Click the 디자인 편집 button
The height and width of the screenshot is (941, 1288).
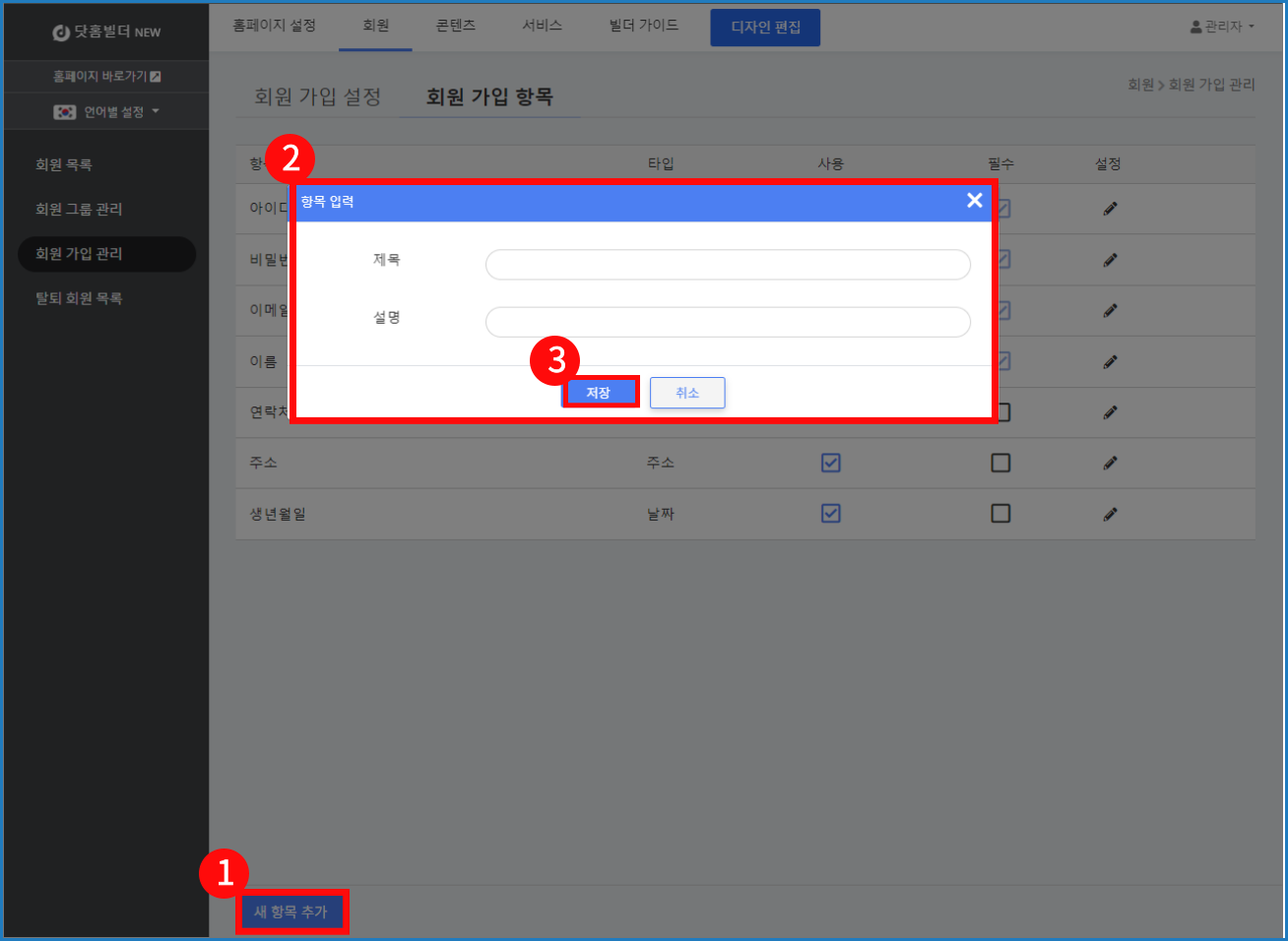point(765,28)
